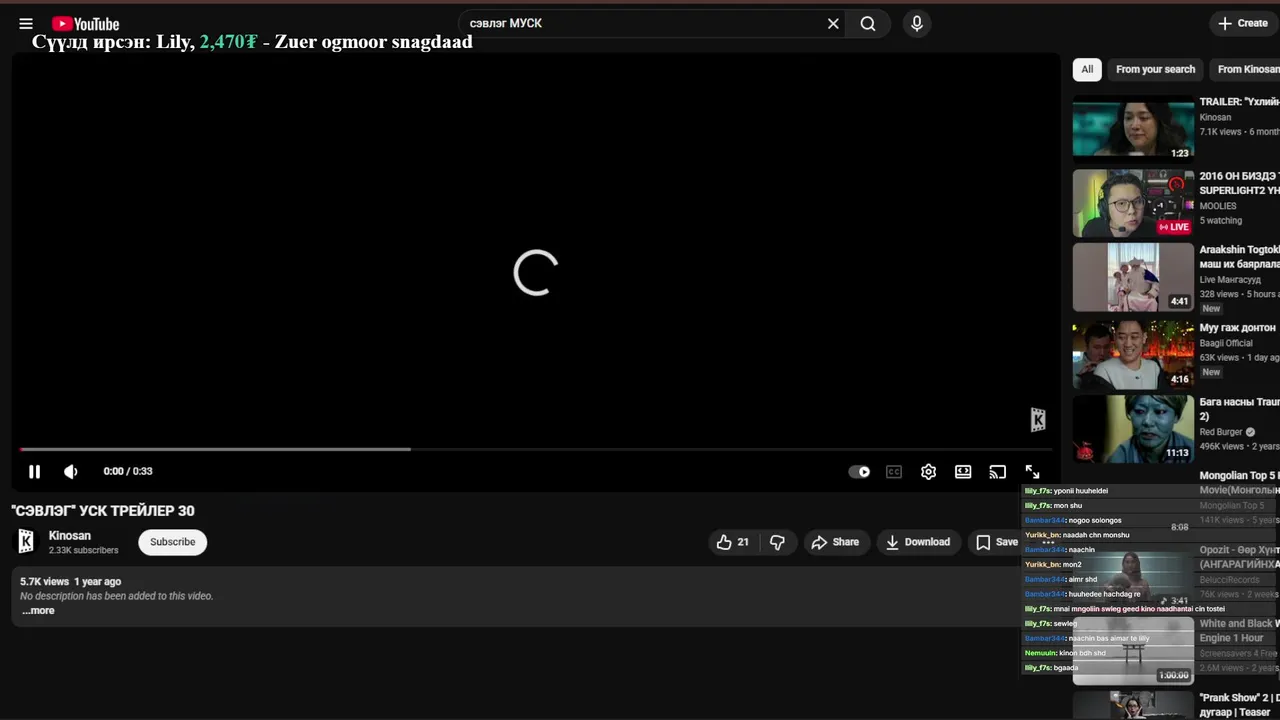
Task: Mute the video volume
Action: click(x=71, y=472)
